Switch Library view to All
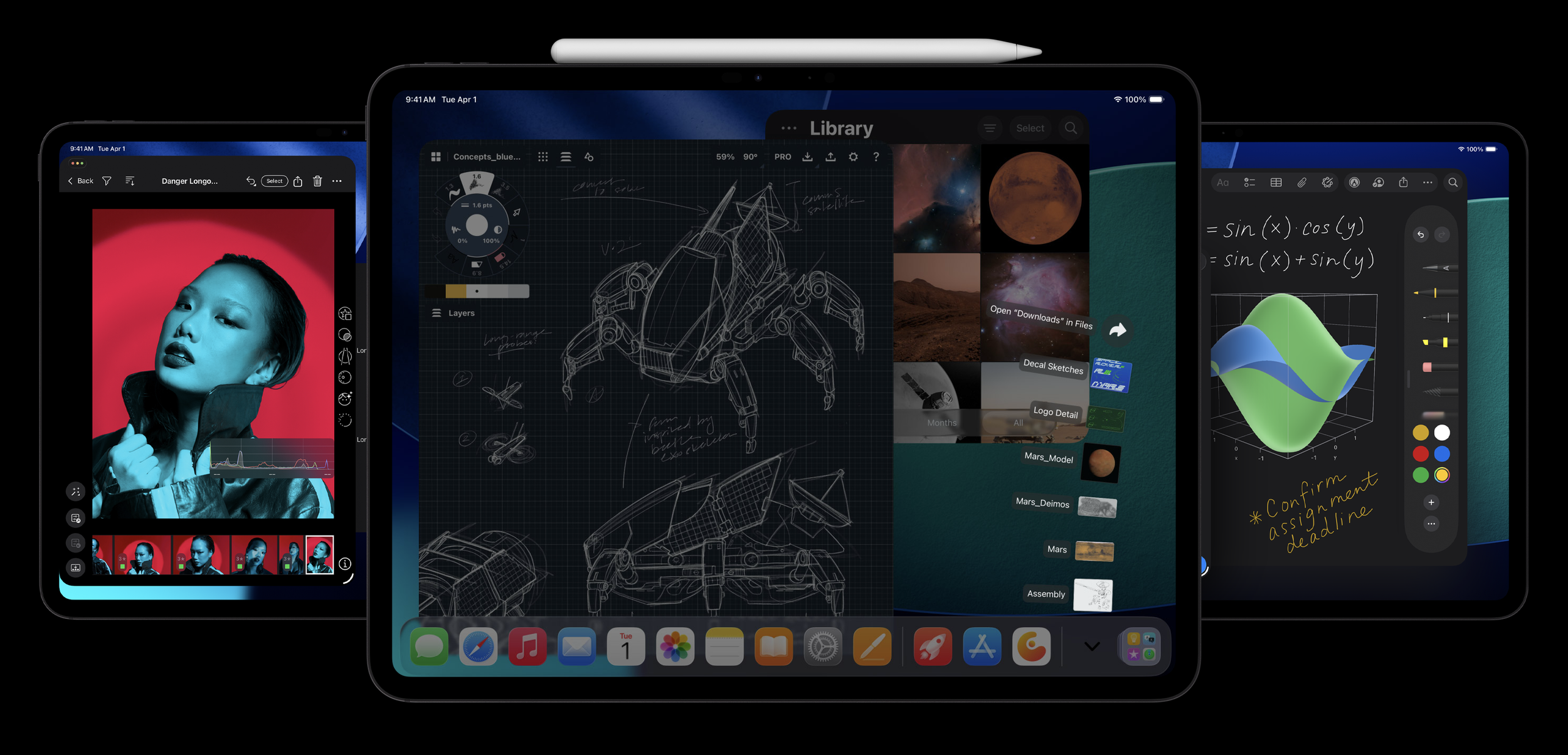Screen dimensions: 1568x755 [x=1019, y=423]
